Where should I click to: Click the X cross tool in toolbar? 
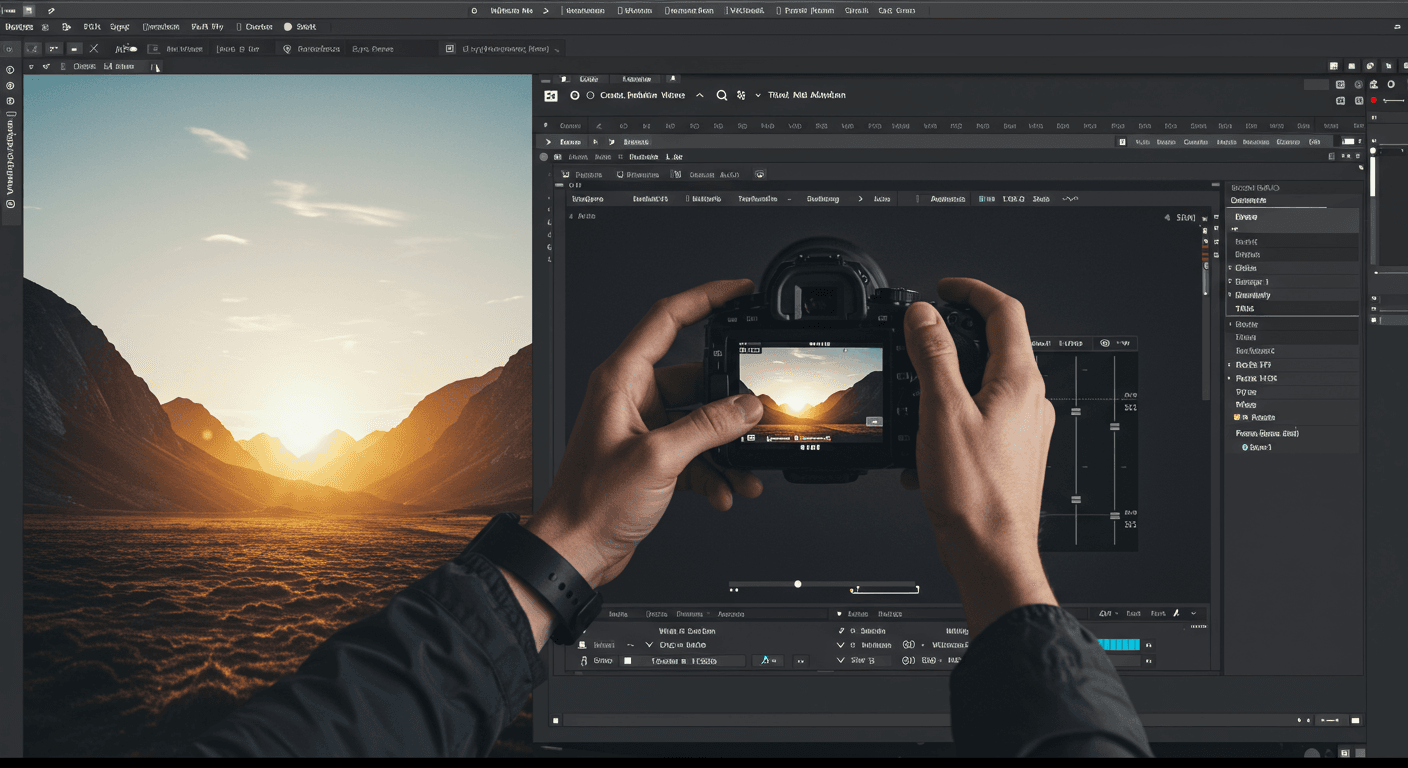coord(94,48)
